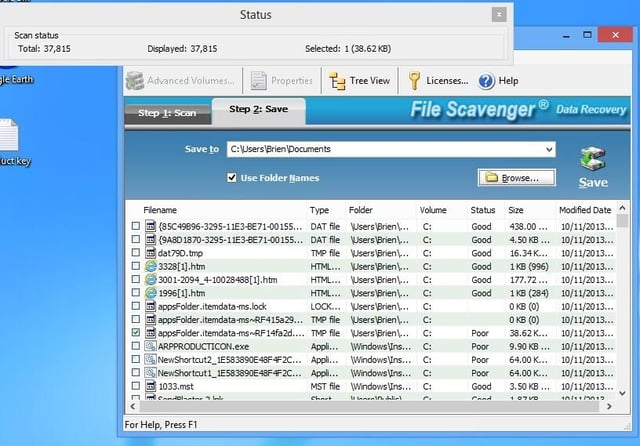The image size is (640, 446).
Task: Click the LOCK type cell
Action: tap(325, 306)
